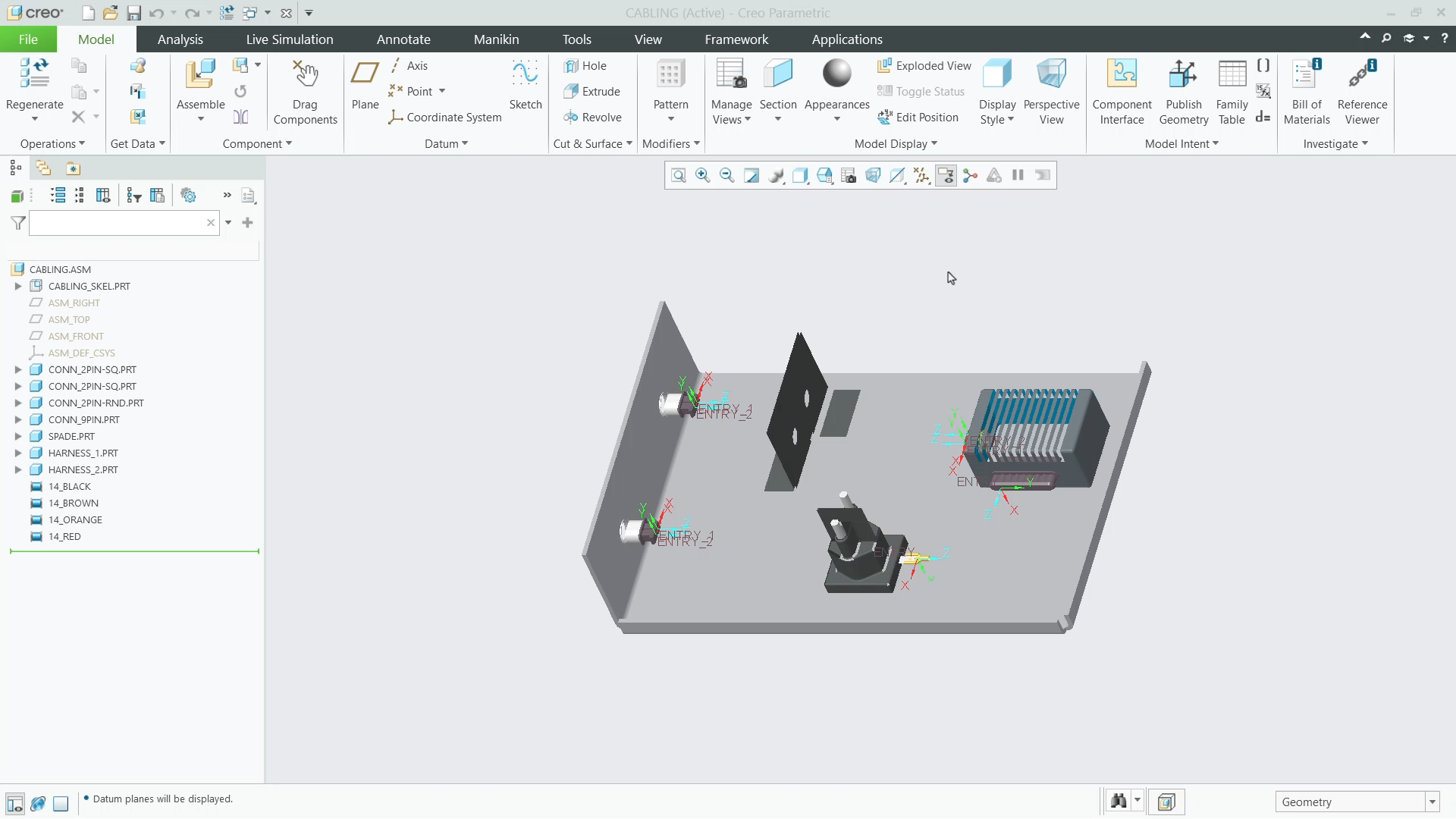Launch the Reference Viewer
Image resolution: width=1456 pixels, height=819 pixels.
[1362, 92]
